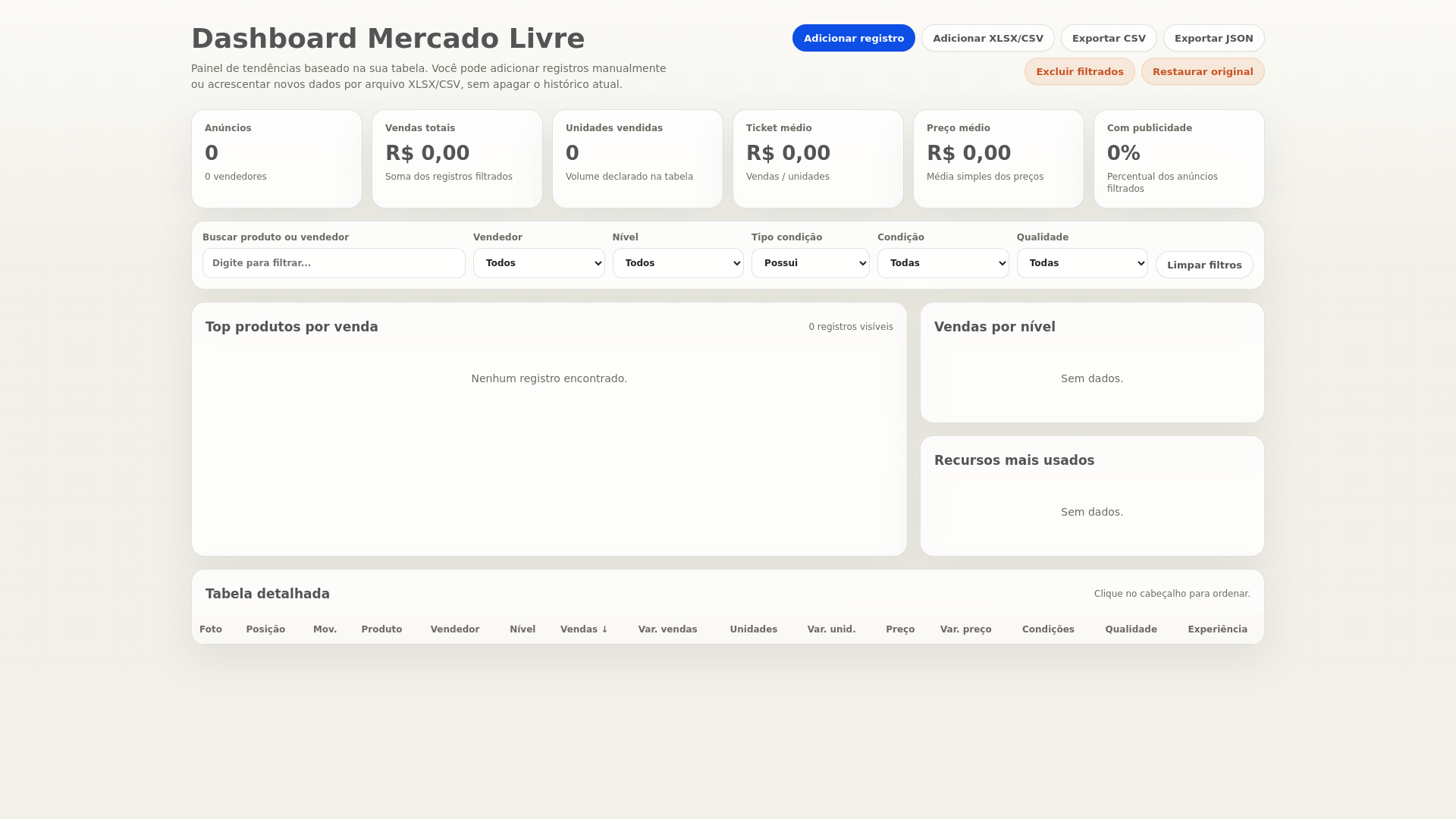Open the Adicionar XLSX/CSV upload
Image resolution: width=1456 pixels, height=819 pixels.
[x=987, y=38]
